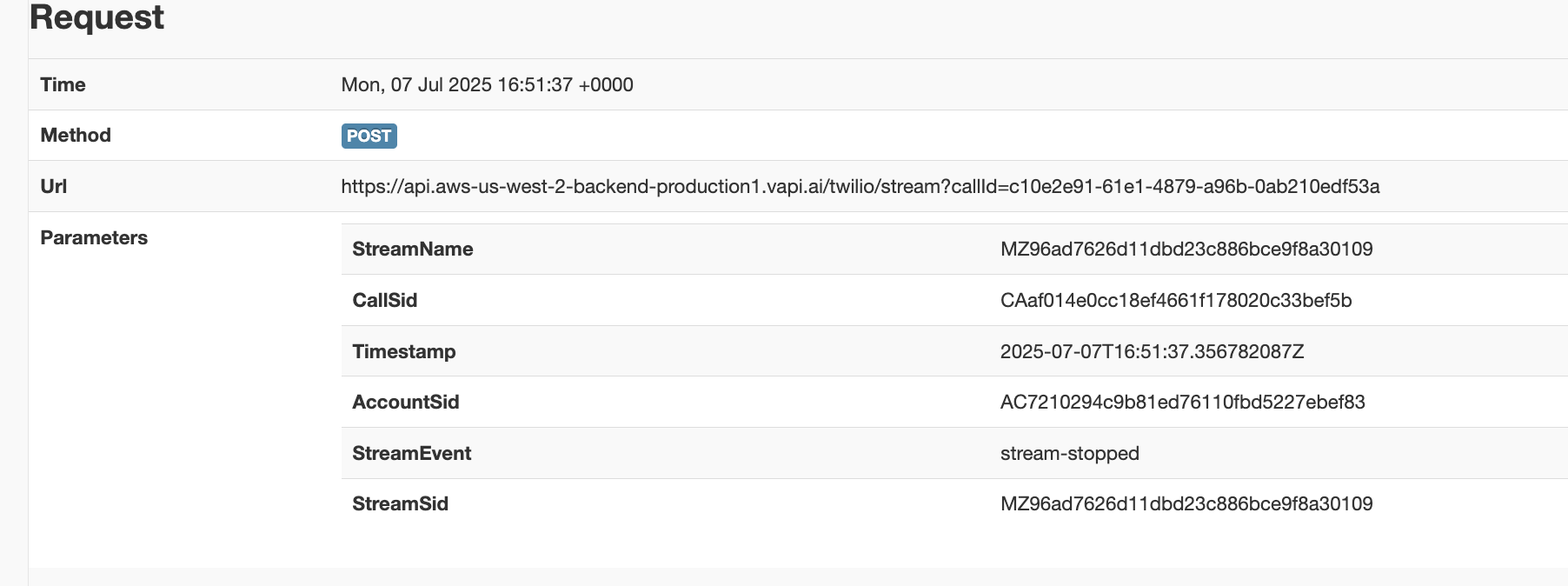Click the StreamName value MZ96ad...
Image resolution: width=1568 pixels, height=586 pixels.
(1186, 249)
